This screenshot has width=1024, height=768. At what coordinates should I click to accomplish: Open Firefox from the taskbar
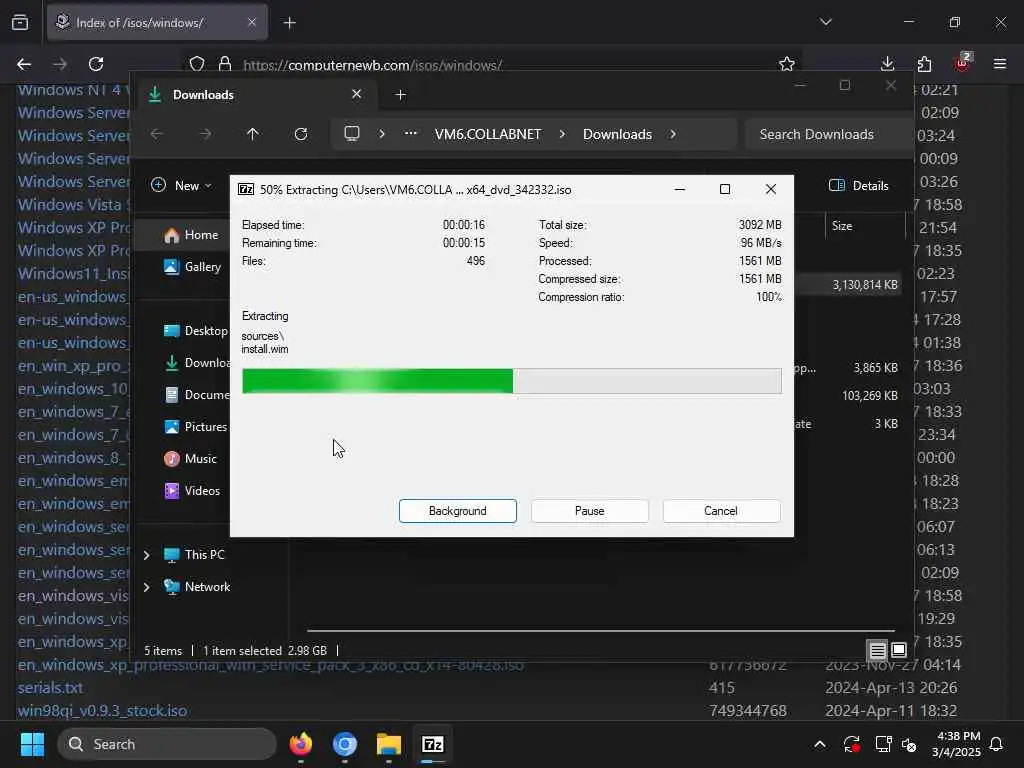tap(300, 744)
